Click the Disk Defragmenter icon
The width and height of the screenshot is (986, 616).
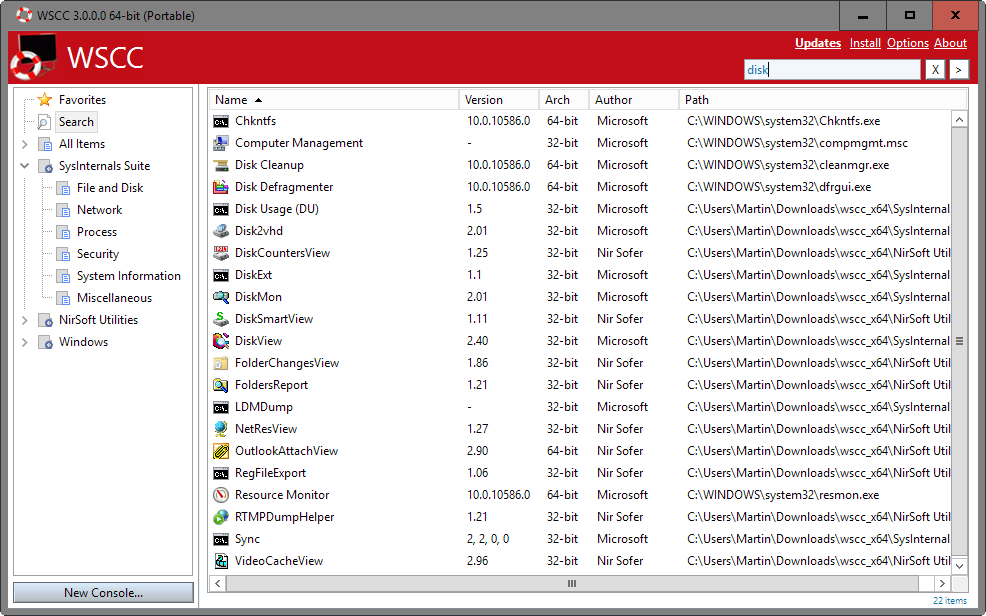pos(221,187)
